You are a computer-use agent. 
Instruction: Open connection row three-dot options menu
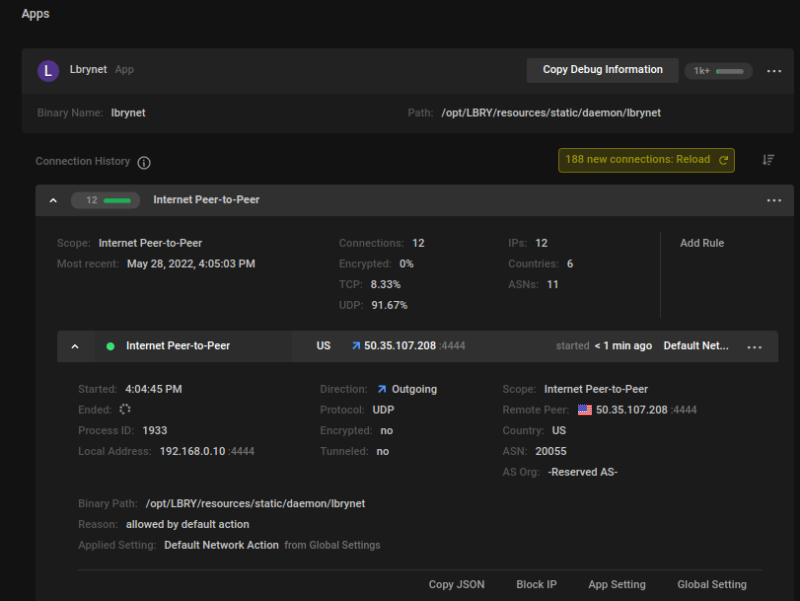pos(755,346)
